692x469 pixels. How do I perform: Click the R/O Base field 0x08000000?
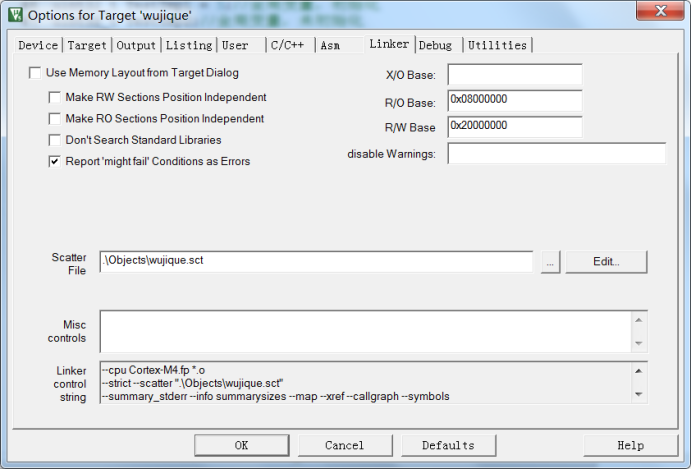pyautogui.click(x=515, y=101)
